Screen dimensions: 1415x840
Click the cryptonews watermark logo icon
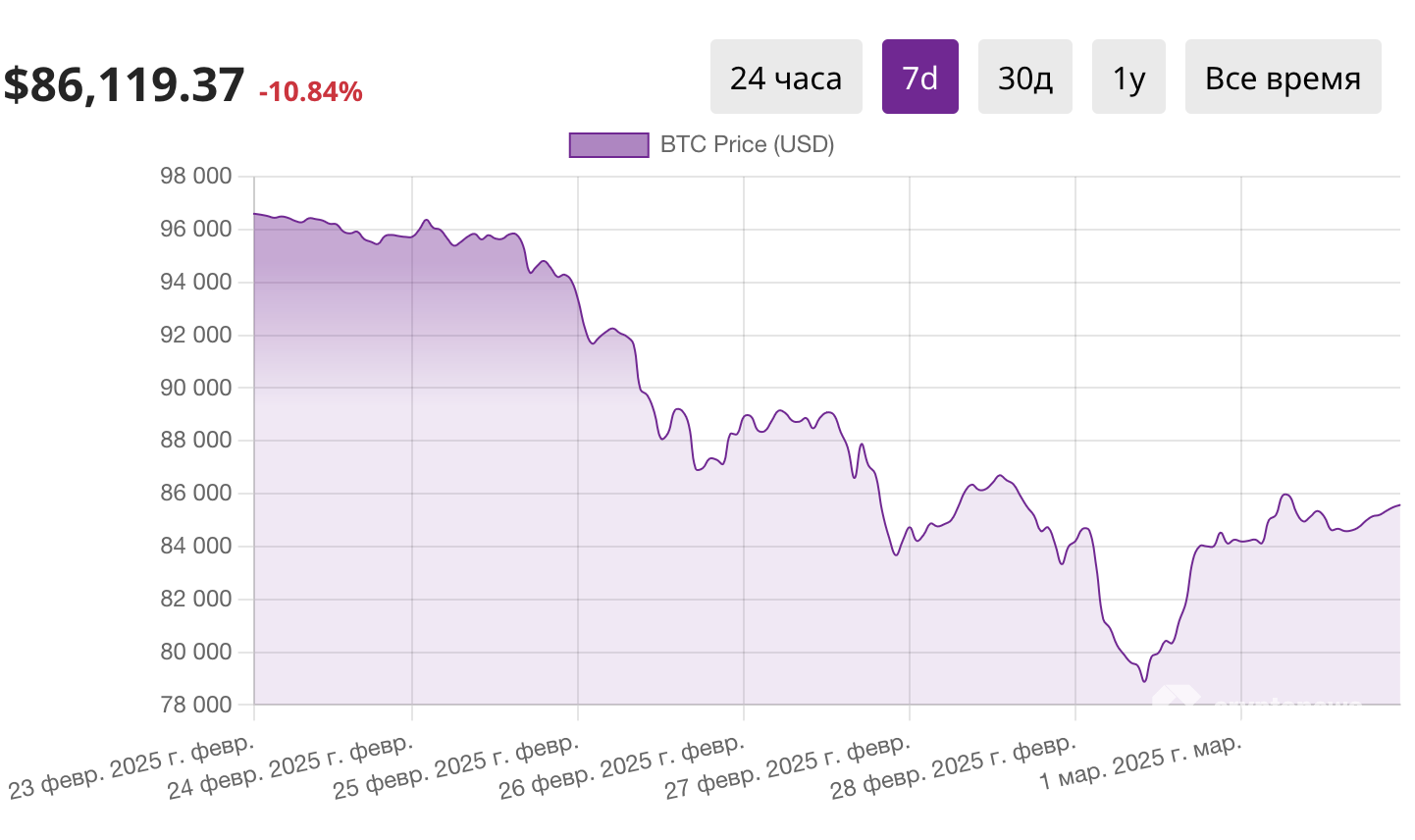point(1178,695)
